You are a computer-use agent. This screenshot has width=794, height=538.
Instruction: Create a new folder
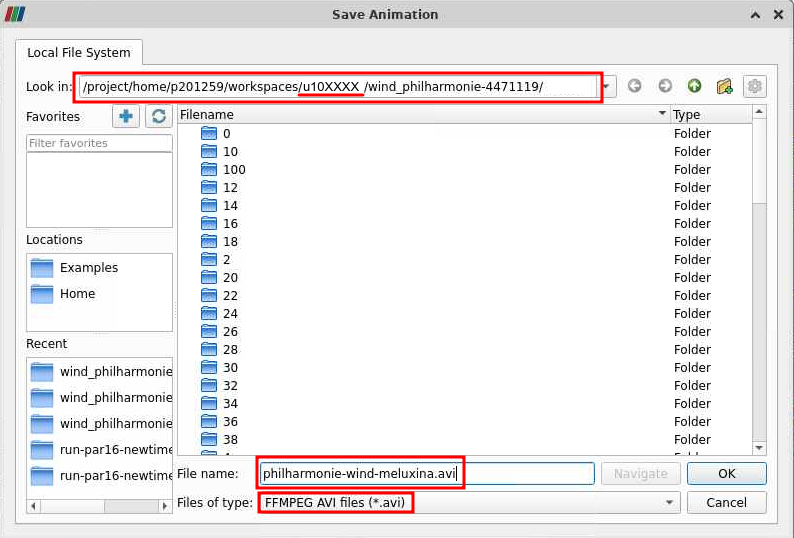[x=724, y=87]
